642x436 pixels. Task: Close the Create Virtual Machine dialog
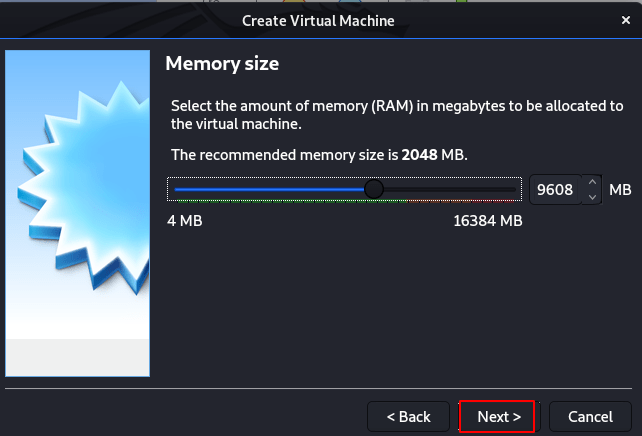coord(626,20)
